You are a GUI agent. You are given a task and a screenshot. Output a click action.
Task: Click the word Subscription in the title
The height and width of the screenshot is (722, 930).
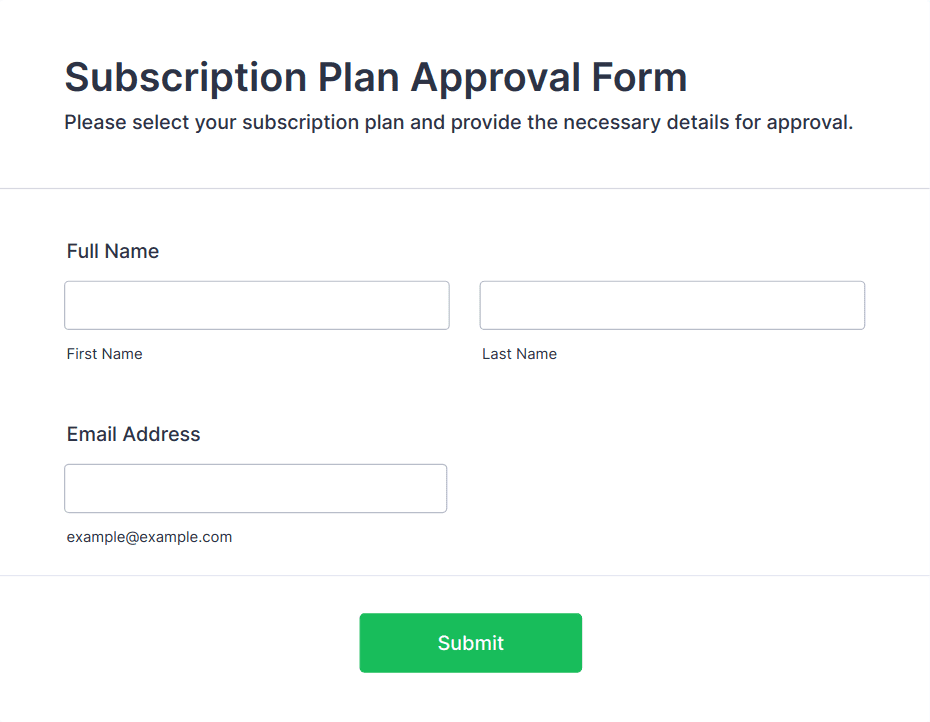186,77
